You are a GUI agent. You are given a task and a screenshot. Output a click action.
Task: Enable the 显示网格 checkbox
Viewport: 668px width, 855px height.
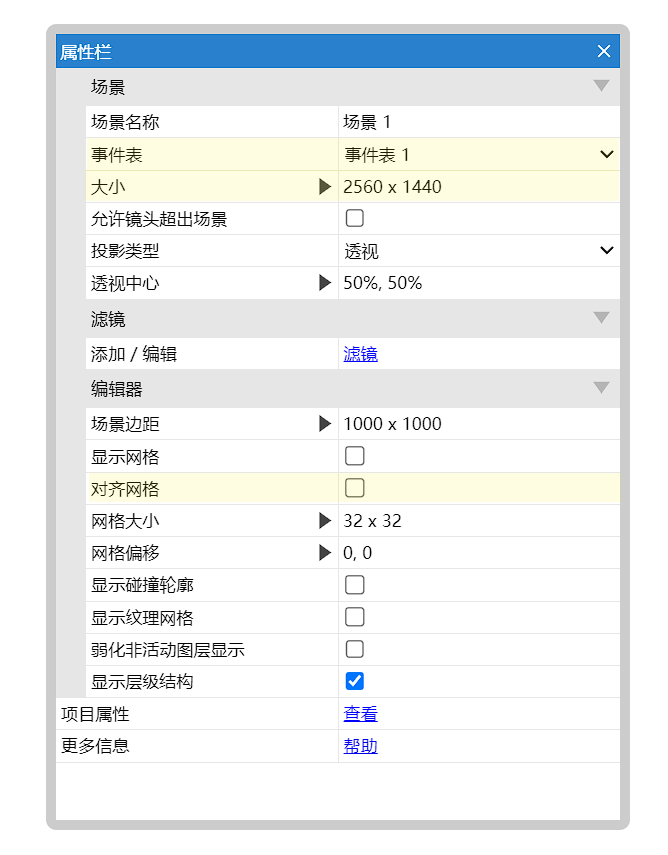(355, 457)
